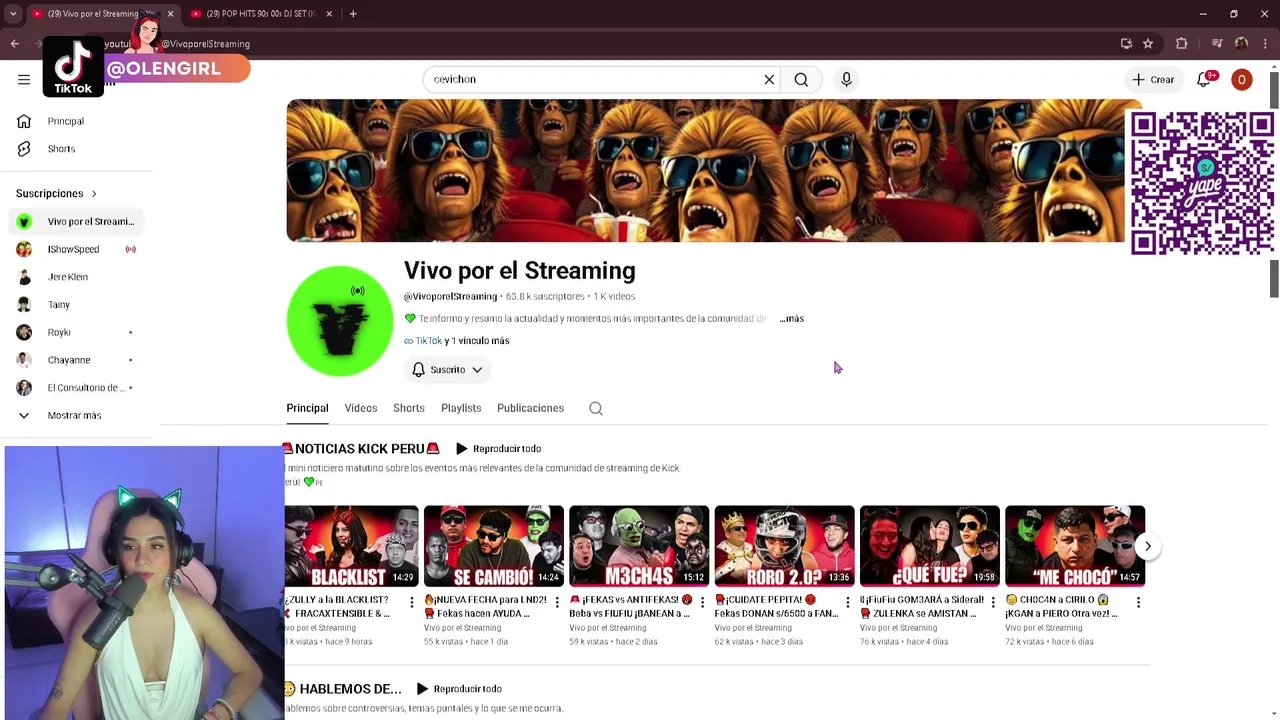Open the M3CH4S video thumbnail
Image resolution: width=1280 pixels, height=720 pixels.
coord(639,546)
